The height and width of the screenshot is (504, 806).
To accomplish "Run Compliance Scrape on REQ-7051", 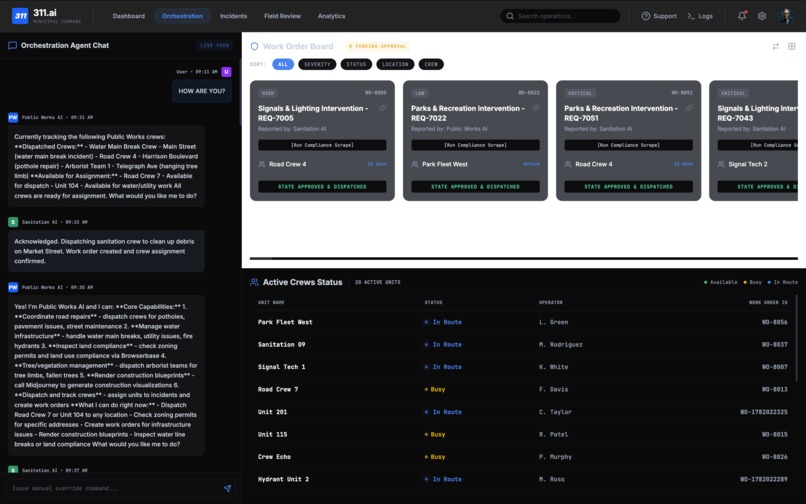I will coord(629,145).
